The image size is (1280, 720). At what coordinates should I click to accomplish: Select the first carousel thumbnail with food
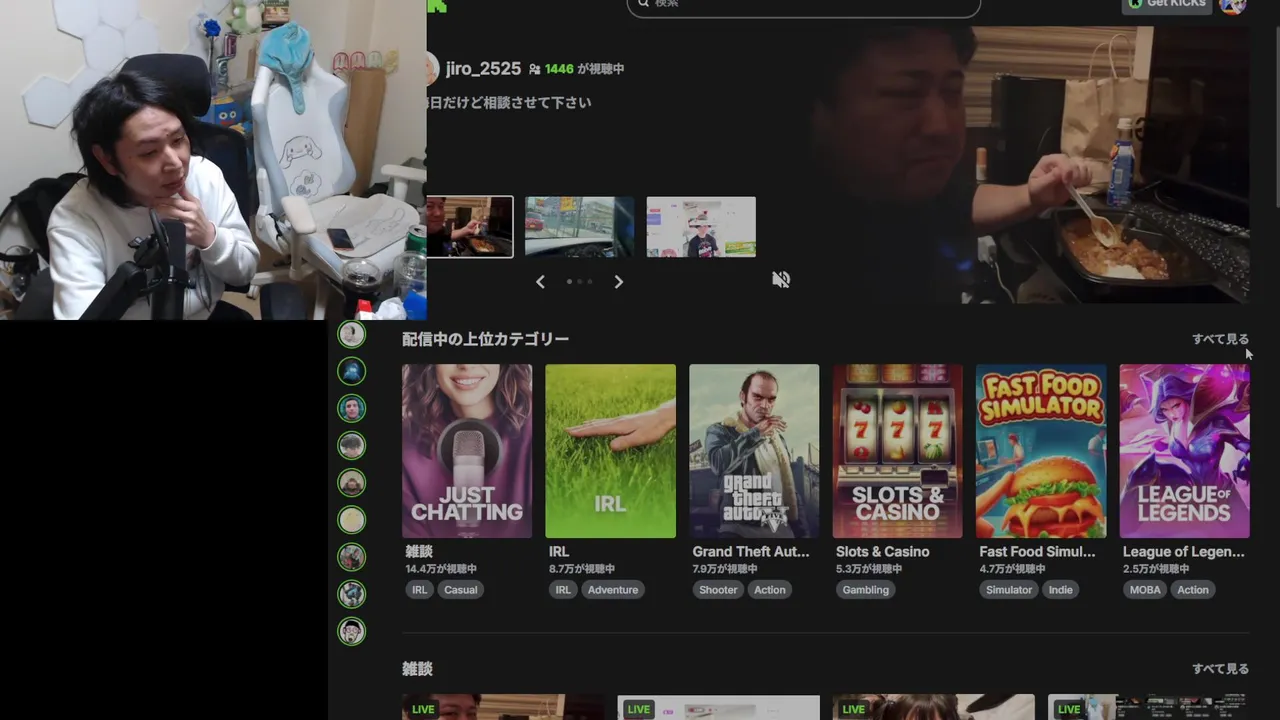point(470,227)
